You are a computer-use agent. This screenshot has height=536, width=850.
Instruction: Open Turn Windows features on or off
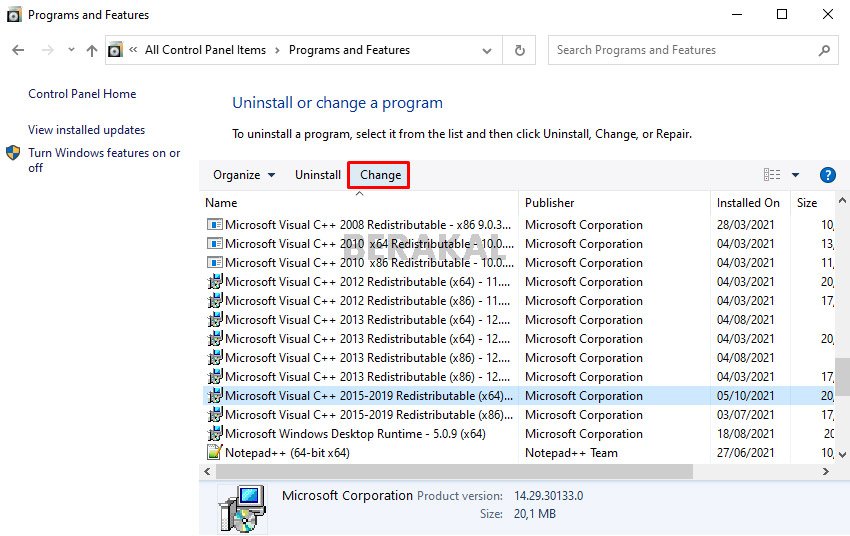coord(104,160)
